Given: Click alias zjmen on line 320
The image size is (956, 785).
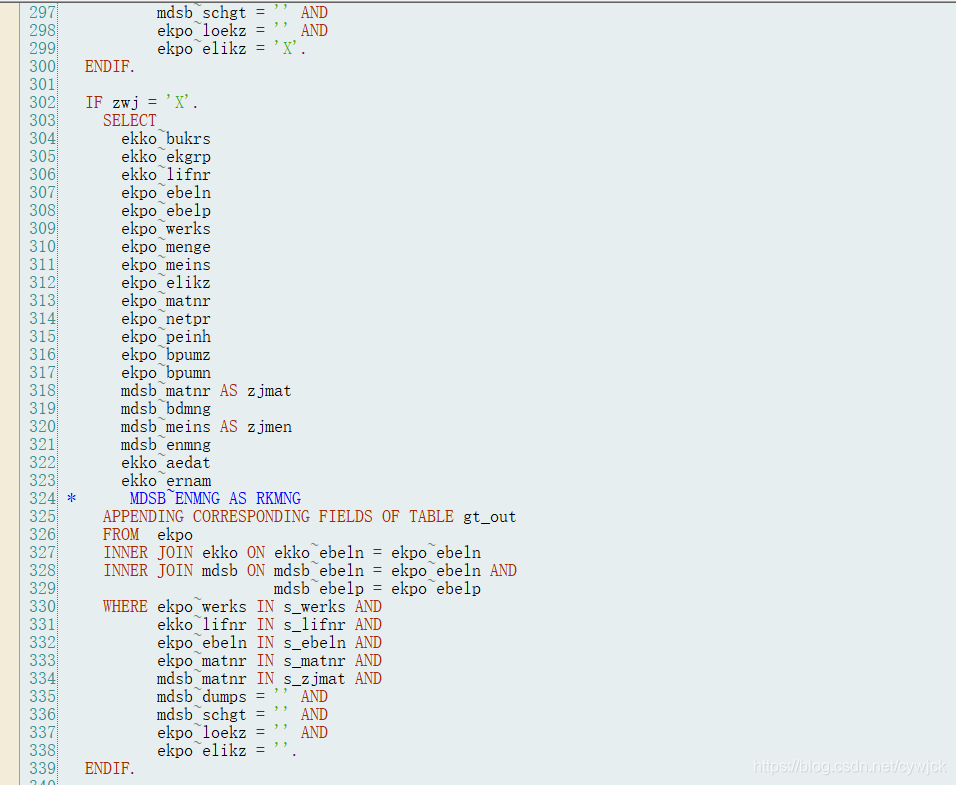Looking at the screenshot, I should pos(269,427).
